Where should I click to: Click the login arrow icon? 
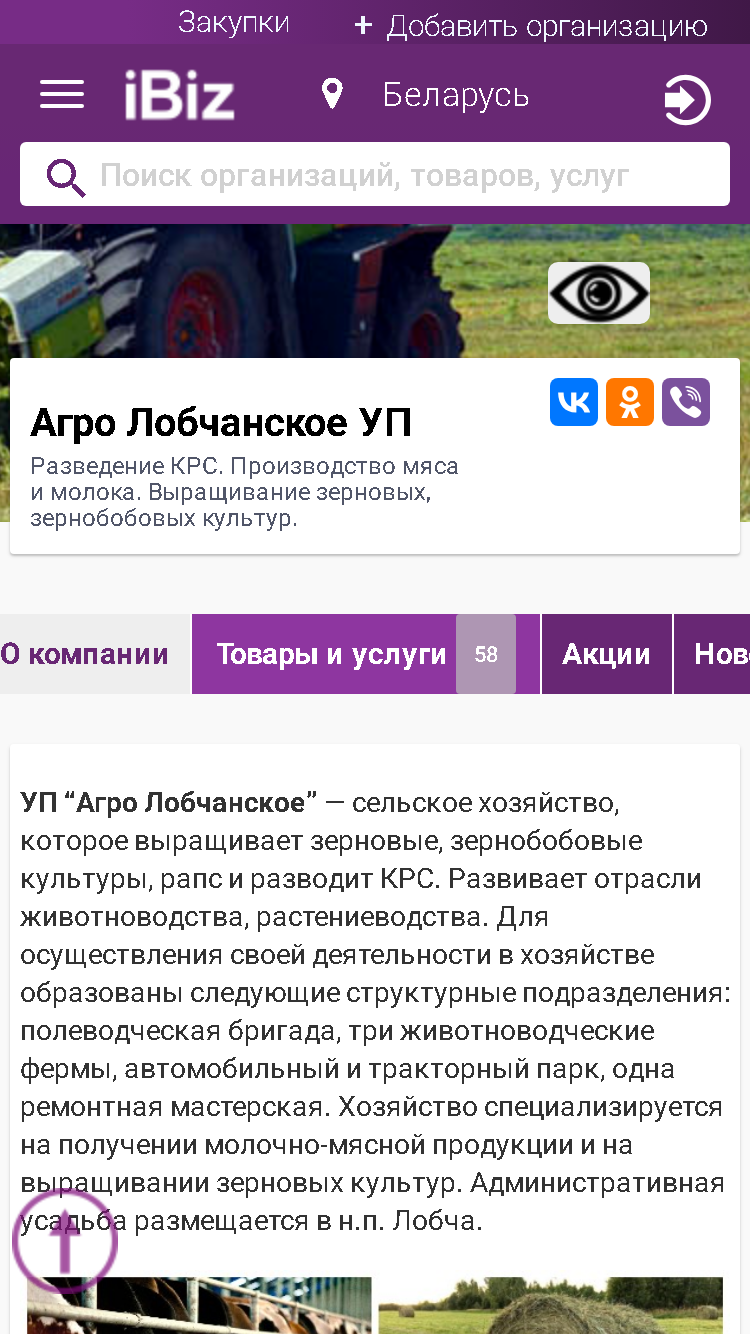687,101
